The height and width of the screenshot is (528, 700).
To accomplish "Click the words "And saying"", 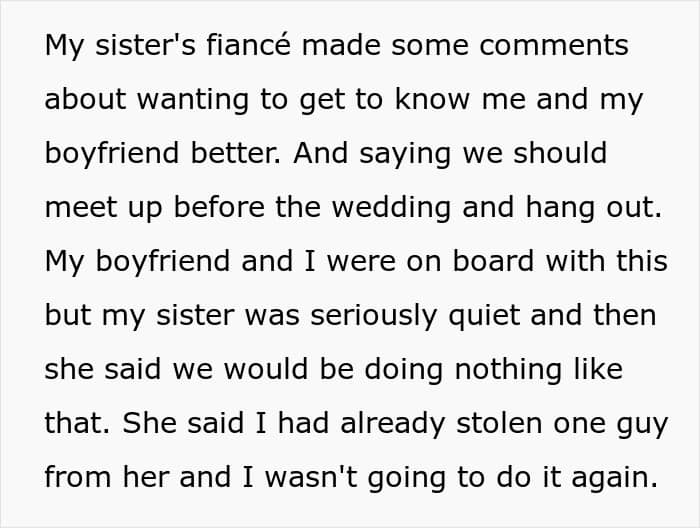I will click(371, 154).
